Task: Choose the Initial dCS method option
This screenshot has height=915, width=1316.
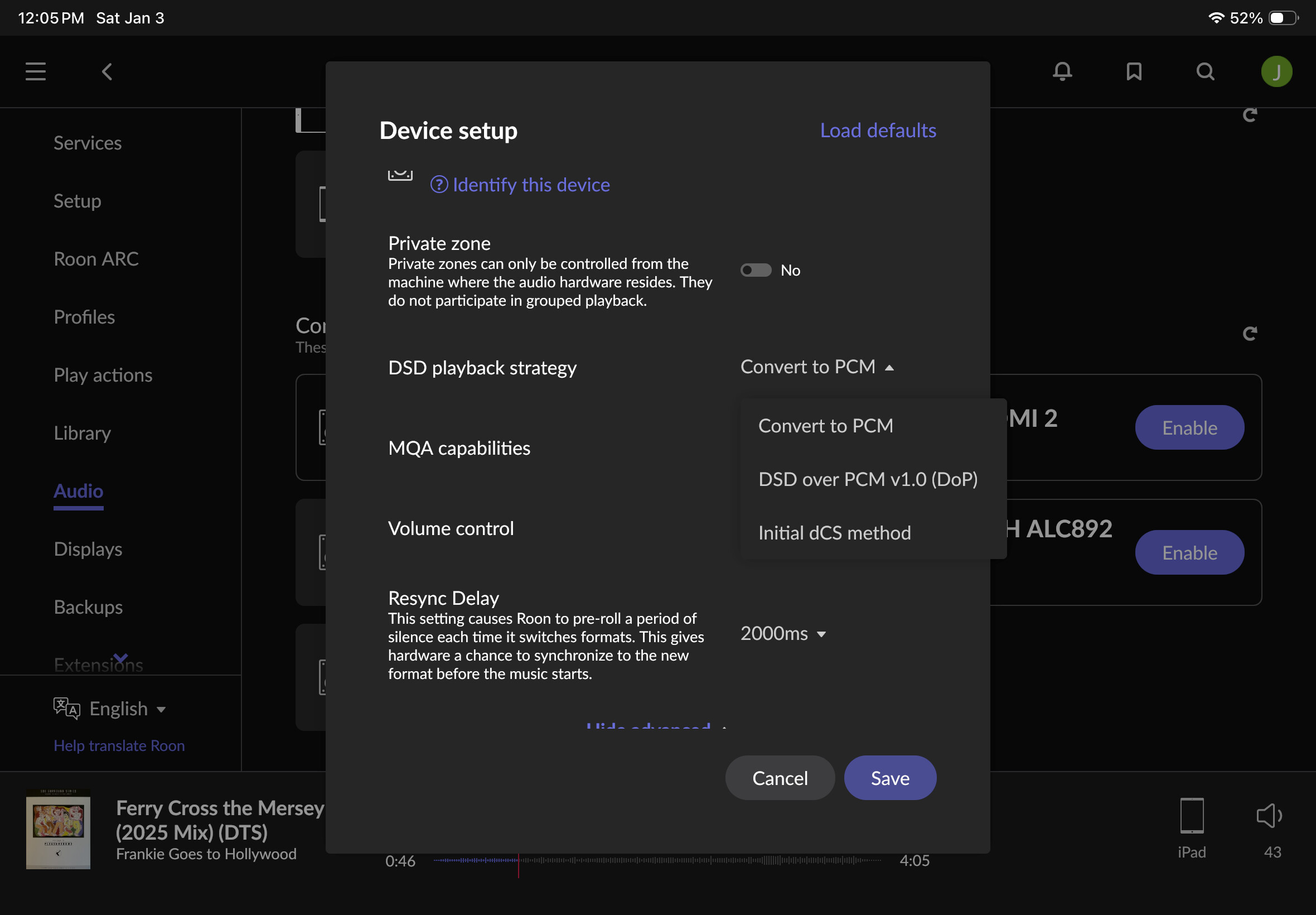Action: 834,533
